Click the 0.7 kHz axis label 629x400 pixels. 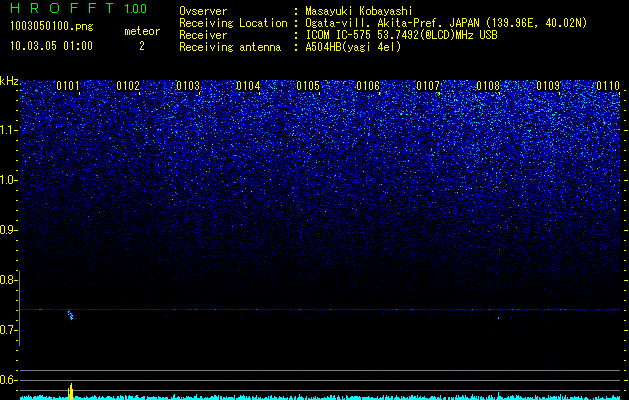pos(8,330)
